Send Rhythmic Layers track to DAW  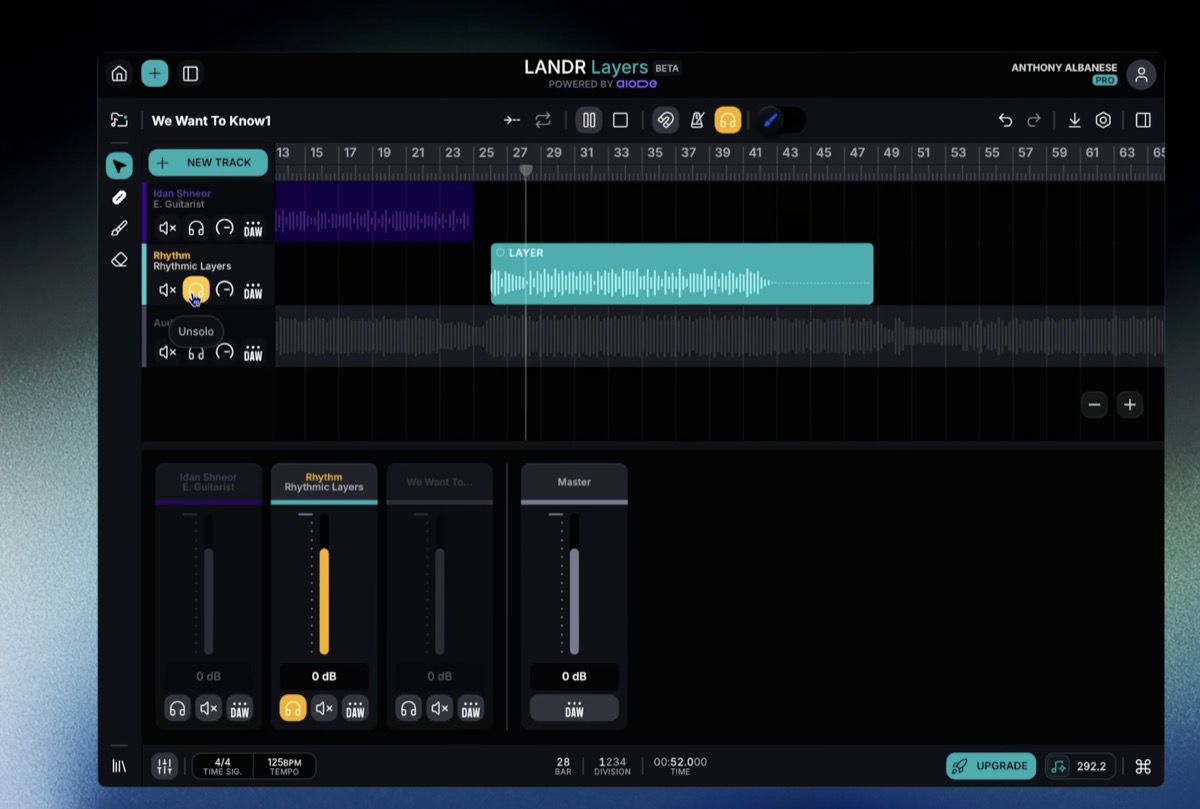tap(253, 290)
